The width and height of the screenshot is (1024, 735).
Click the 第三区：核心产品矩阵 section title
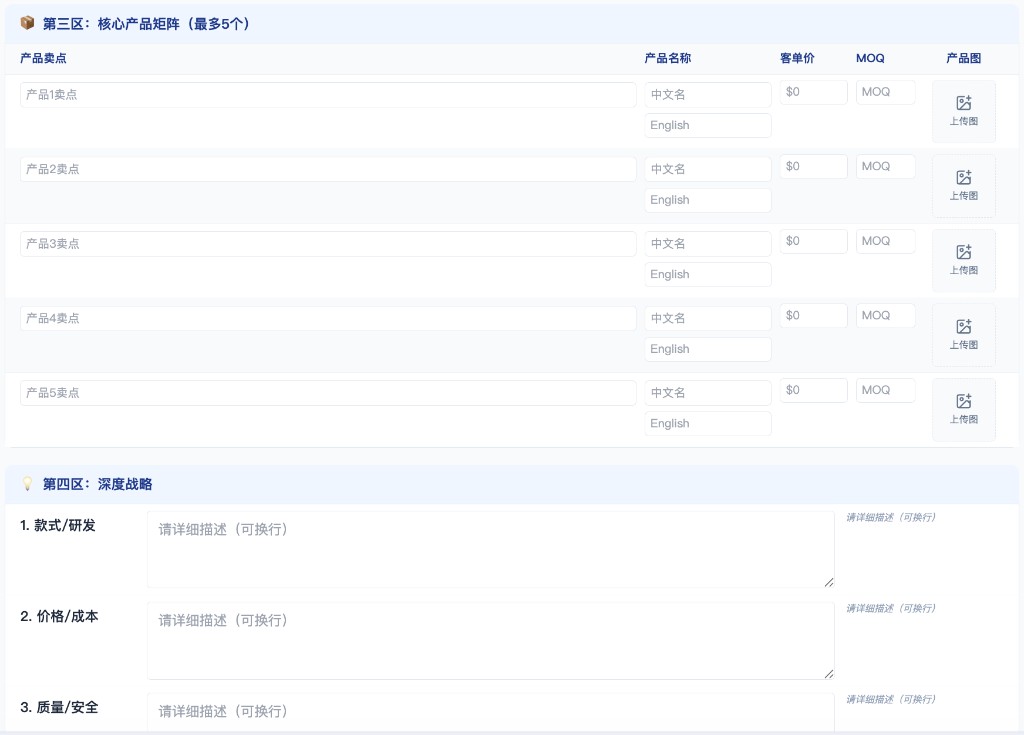[146, 24]
